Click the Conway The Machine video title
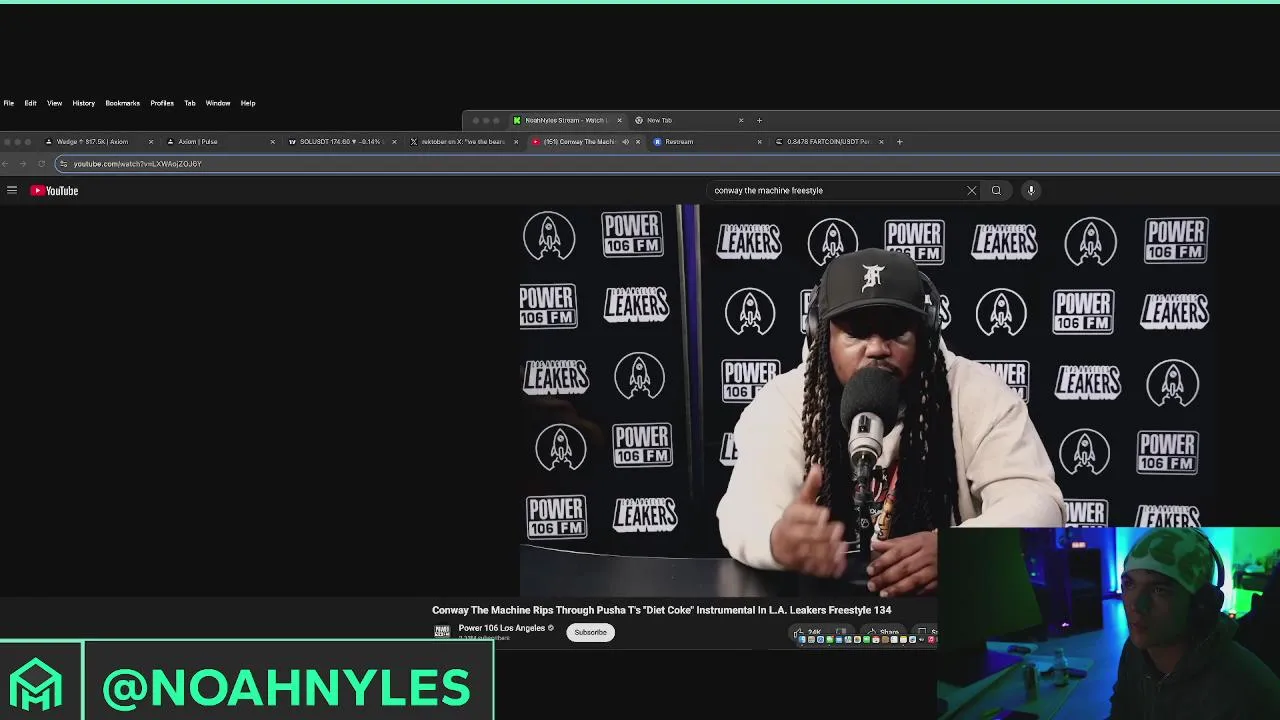The height and width of the screenshot is (720, 1280). pos(661,610)
